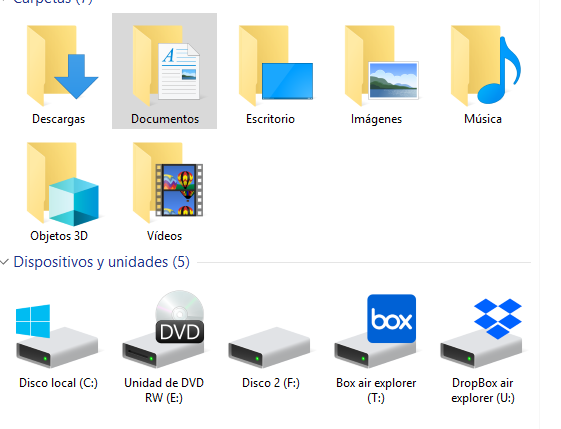The height and width of the screenshot is (429, 561).
Task: Click the Documentos label text
Action: (x=165, y=119)
